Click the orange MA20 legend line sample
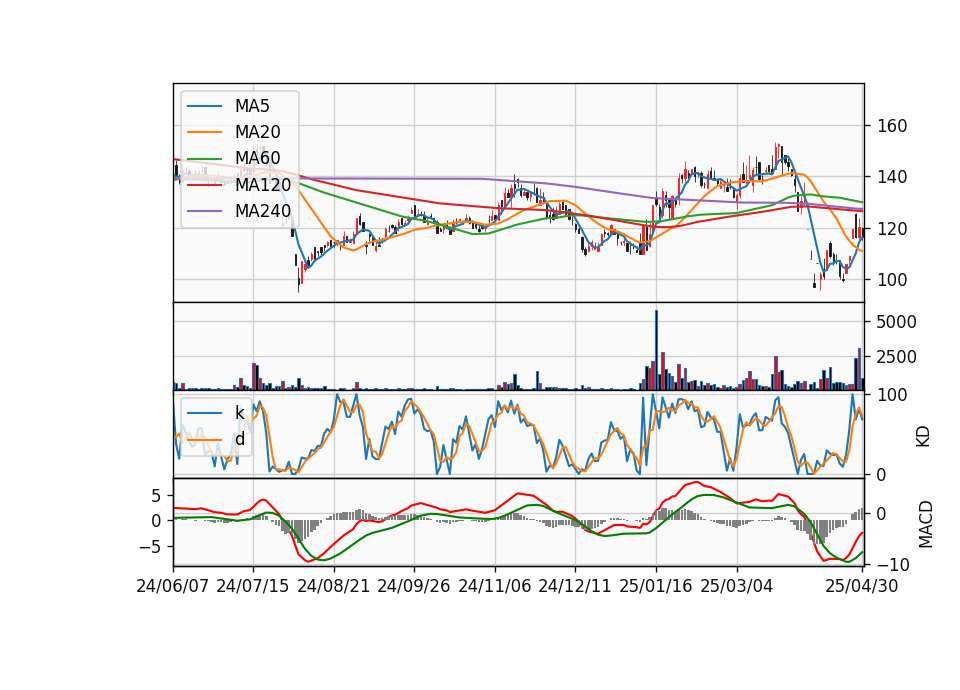960x690 pixels. [x=204, y=132]
